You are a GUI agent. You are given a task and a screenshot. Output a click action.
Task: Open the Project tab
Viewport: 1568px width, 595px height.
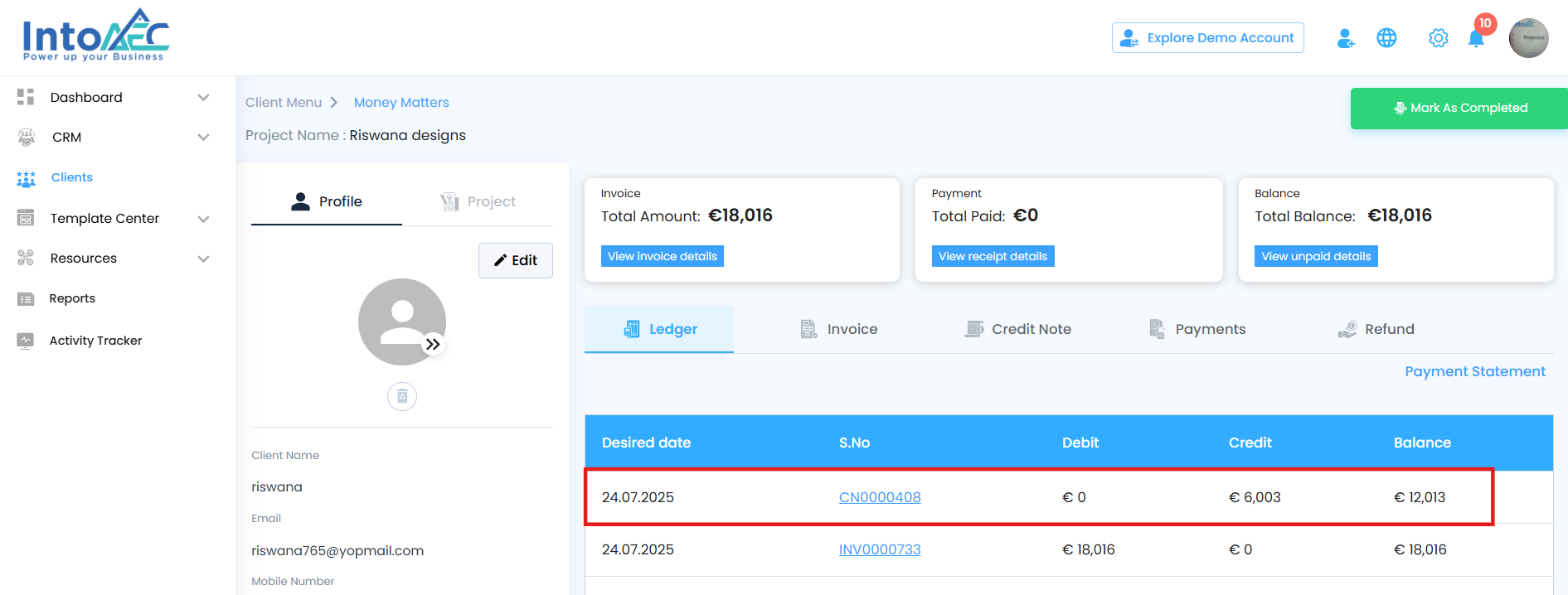[478, 201]
